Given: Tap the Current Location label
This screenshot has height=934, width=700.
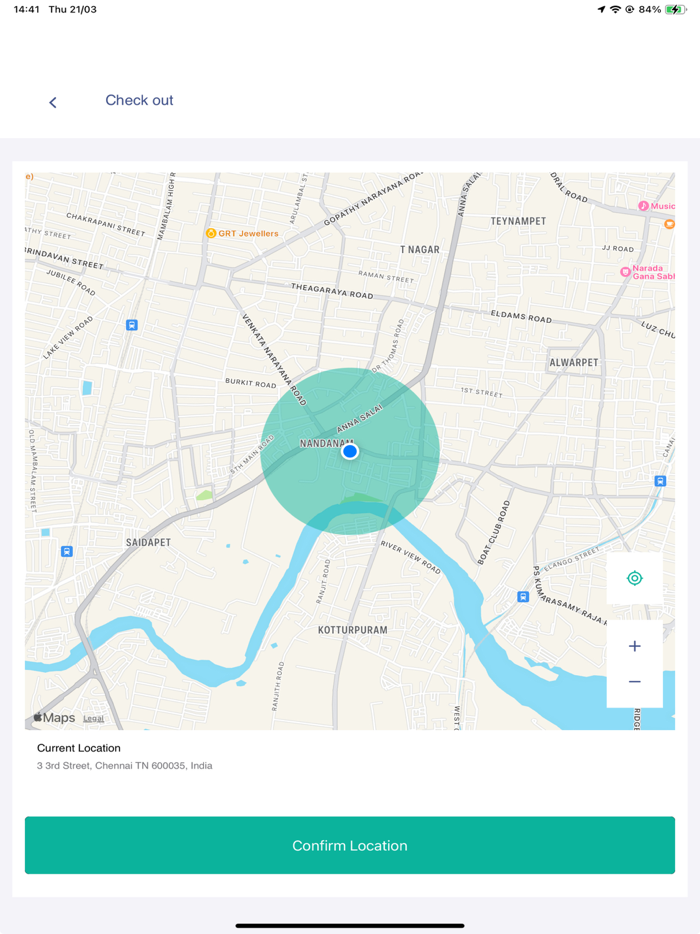Looking at the screenshot, I should point(79,748).
